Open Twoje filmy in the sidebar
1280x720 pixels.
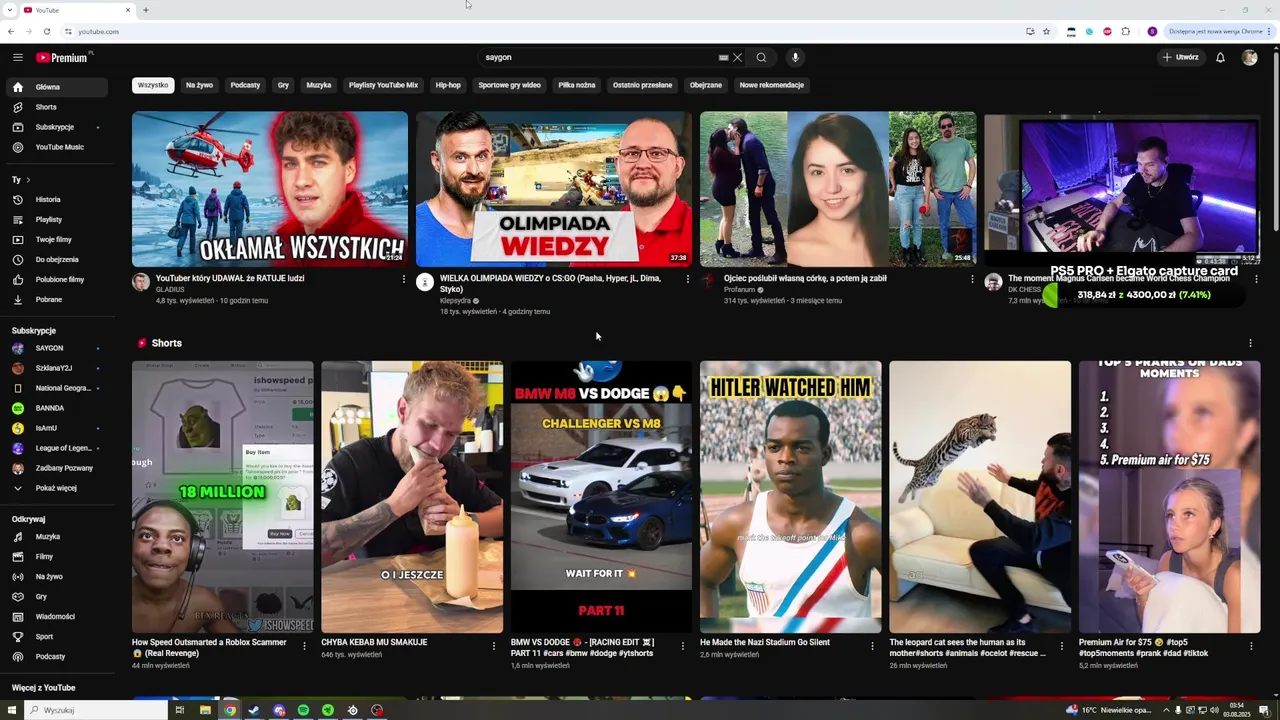(59, 240)
